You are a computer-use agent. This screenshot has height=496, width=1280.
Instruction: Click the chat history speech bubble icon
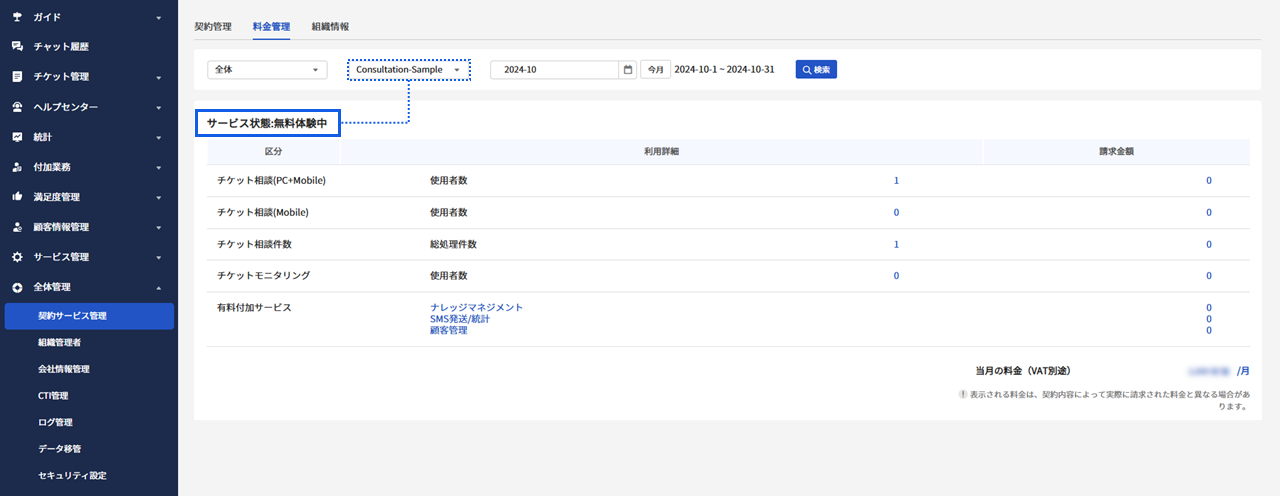17,47
